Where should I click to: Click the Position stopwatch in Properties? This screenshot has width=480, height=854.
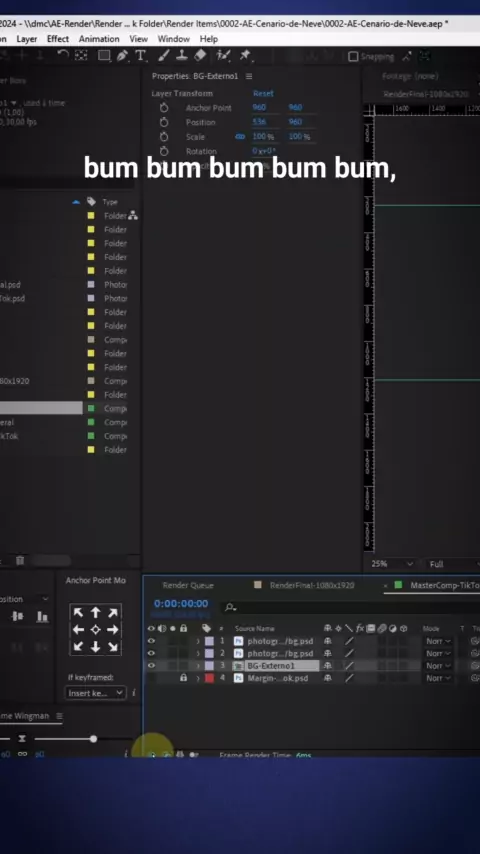point(164,122)
